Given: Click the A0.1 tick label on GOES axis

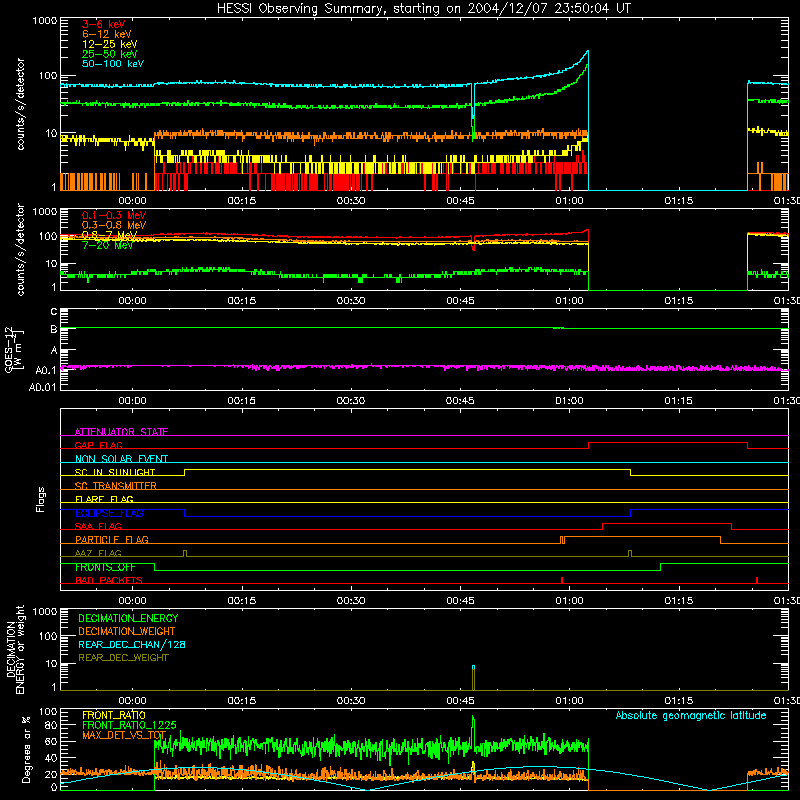Looking at the screenshot, I should click(x=46, y=370).
